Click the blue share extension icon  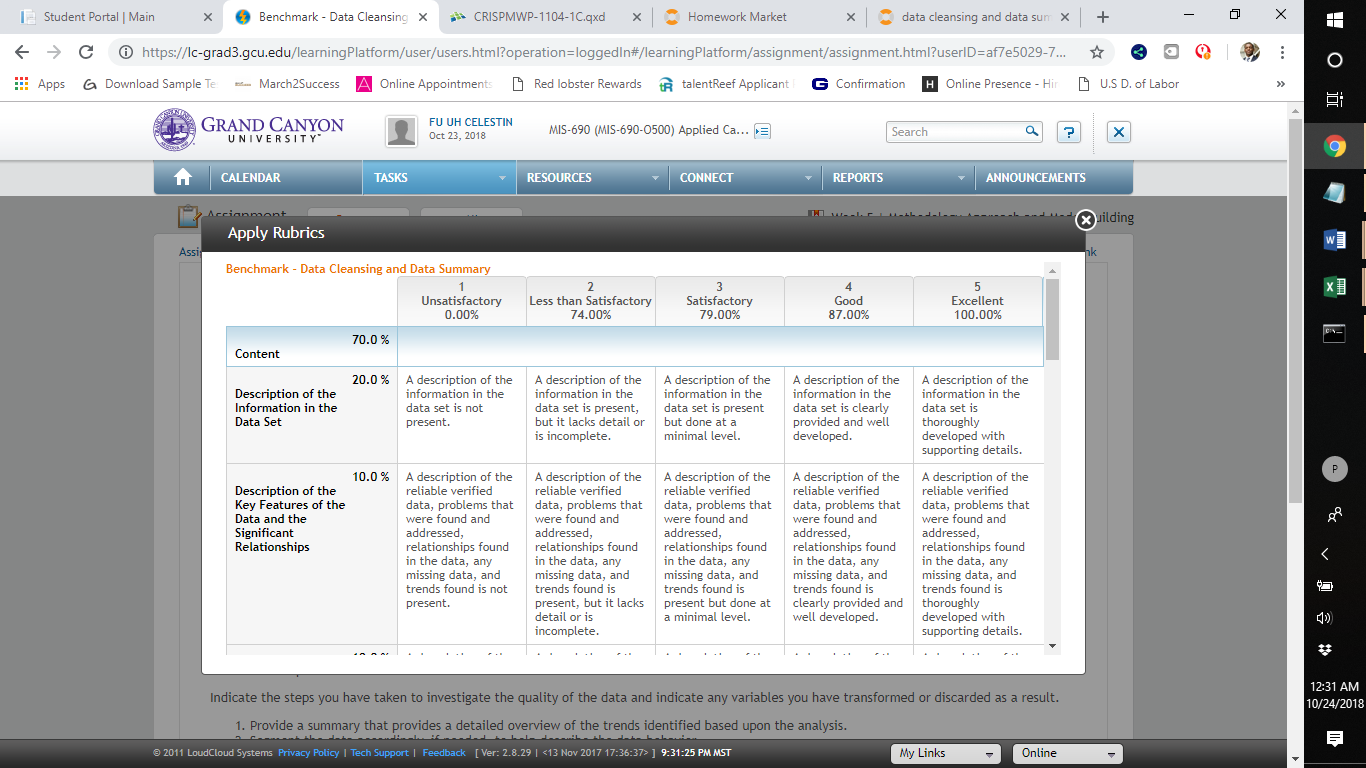pos(1139,52)
